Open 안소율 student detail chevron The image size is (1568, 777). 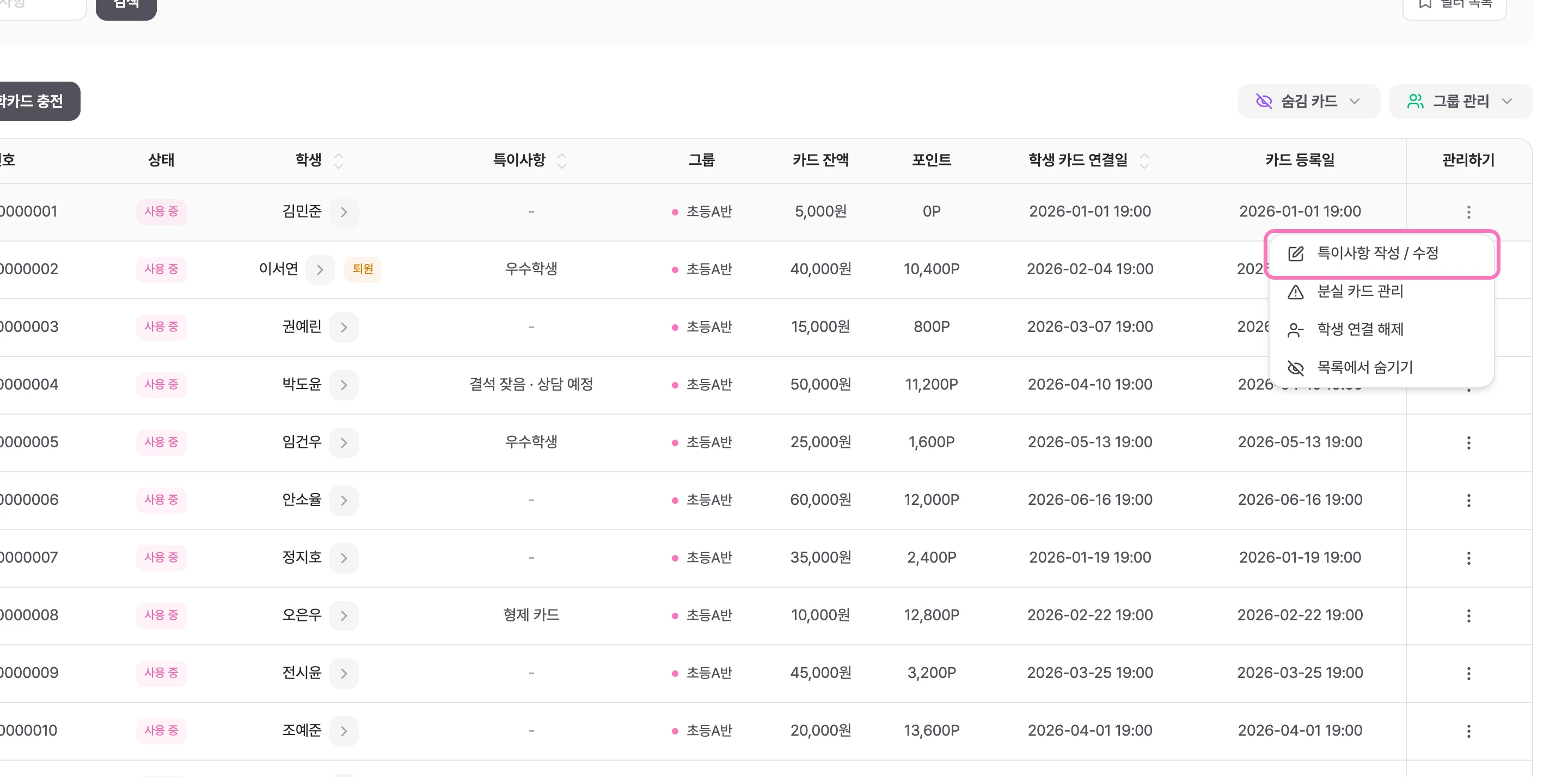[344, 500]
